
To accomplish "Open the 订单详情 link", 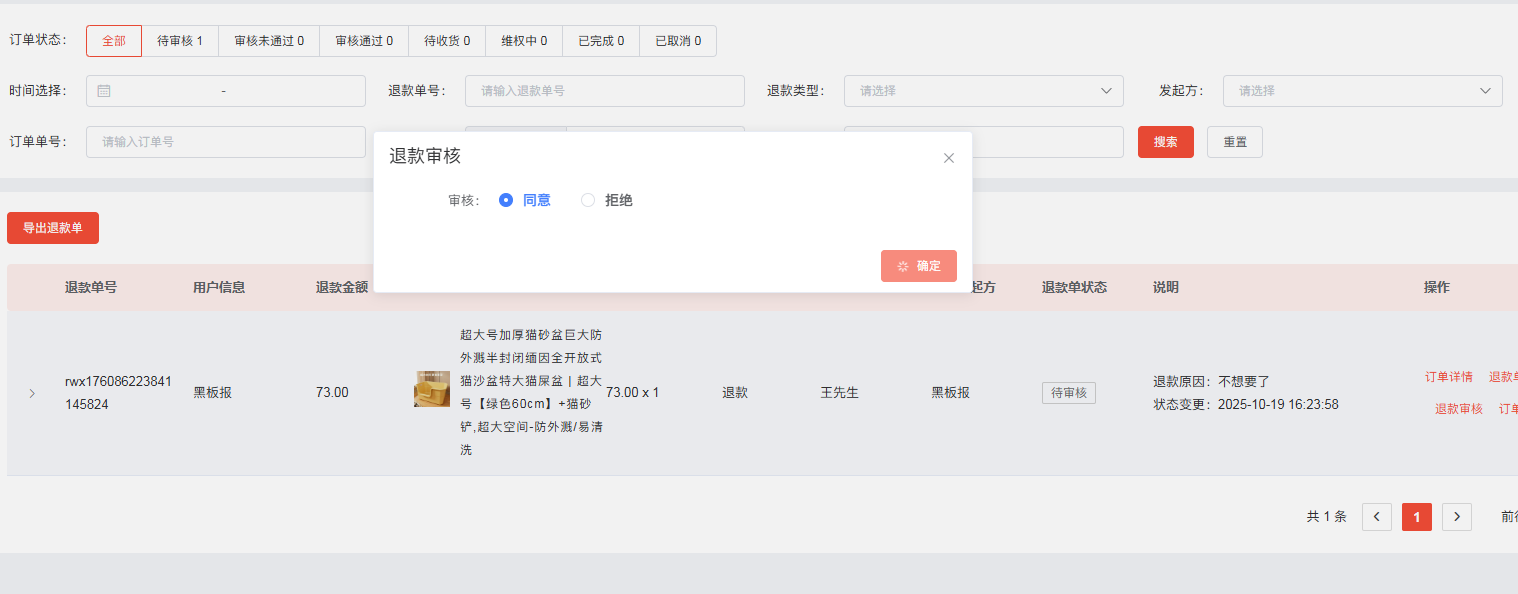I will coord(1448,377).
